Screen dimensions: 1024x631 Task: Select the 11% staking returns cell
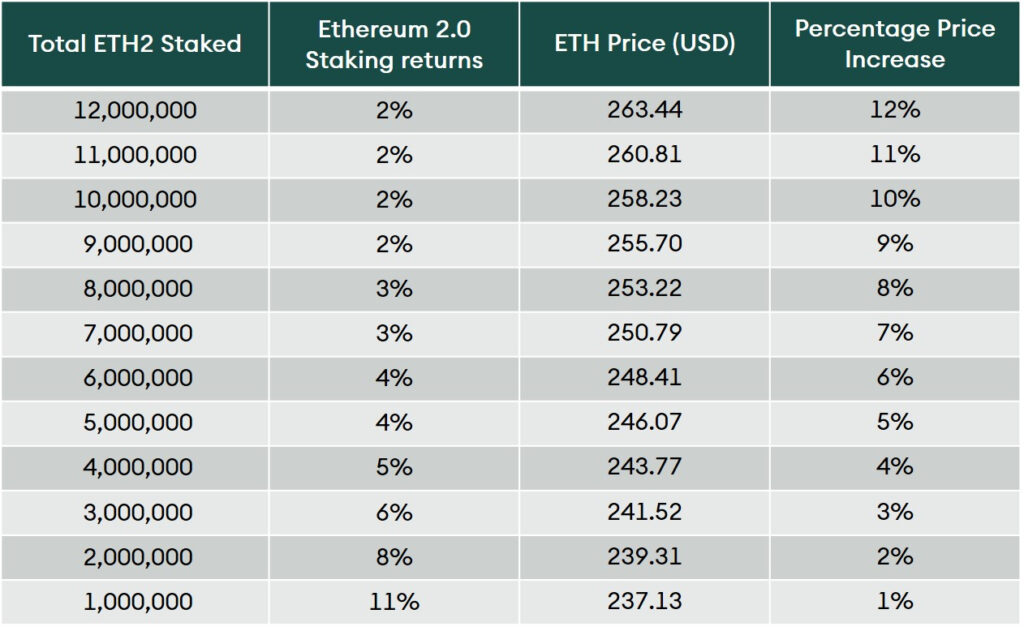394,601
